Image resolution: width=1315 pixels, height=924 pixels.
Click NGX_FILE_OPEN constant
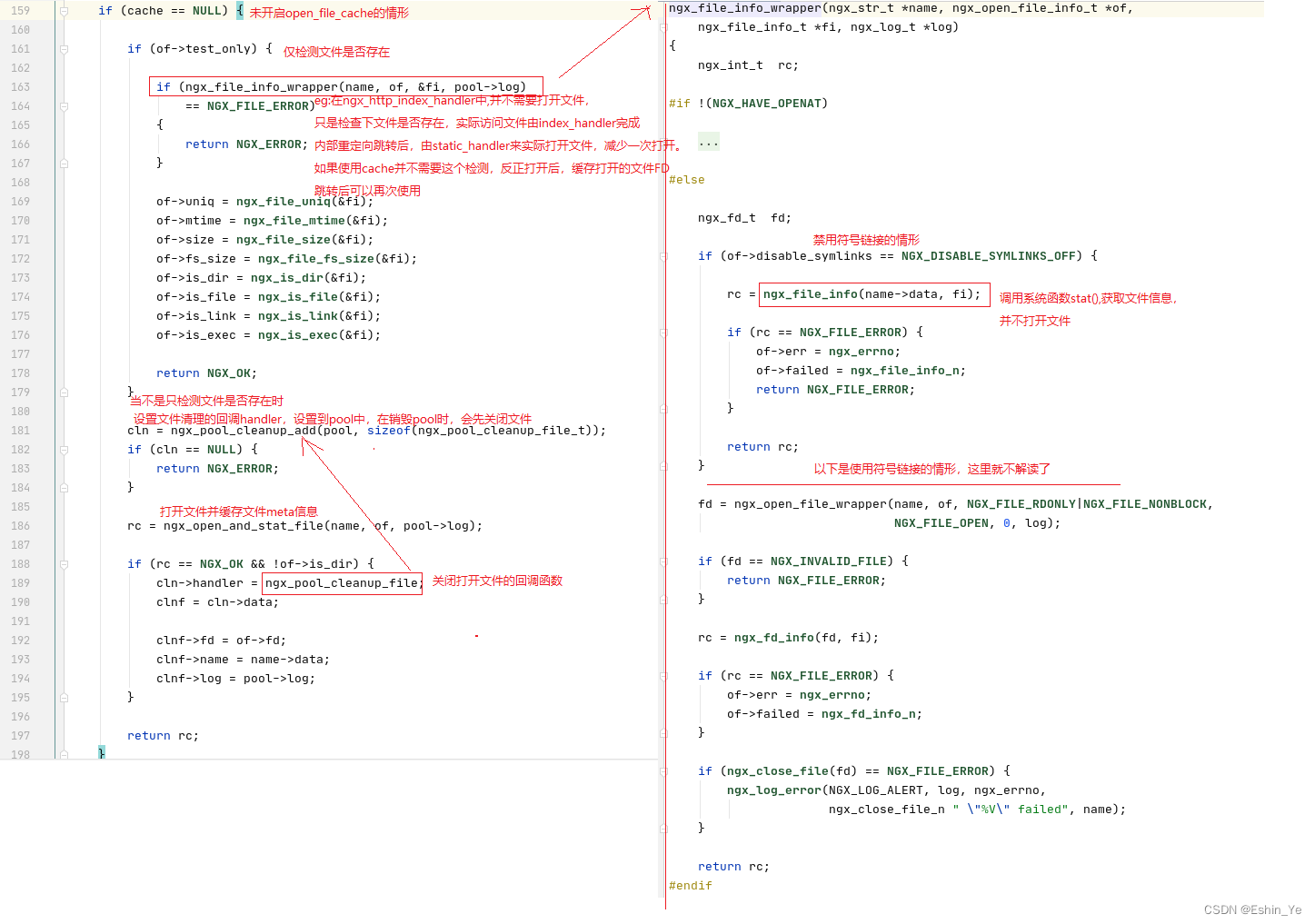pos(941,523)
